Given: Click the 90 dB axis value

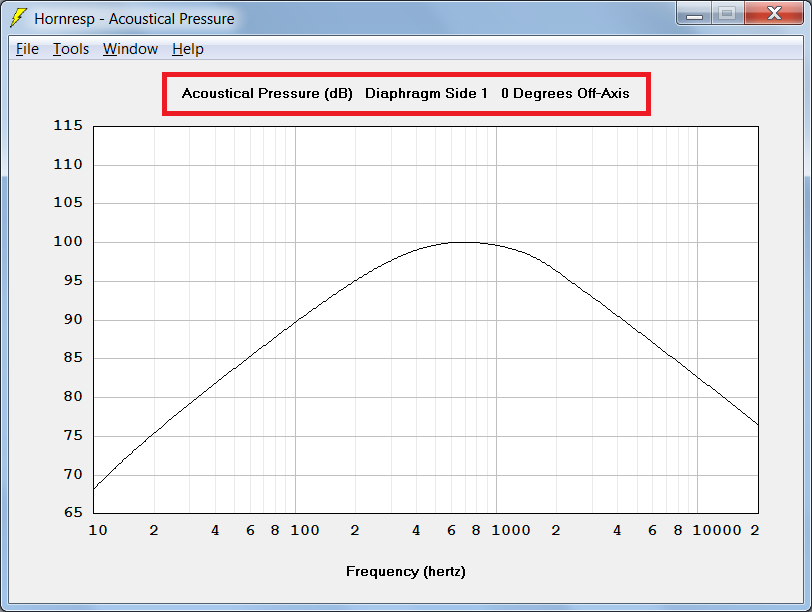Looking at the screenshot, I should pos(73,319).
